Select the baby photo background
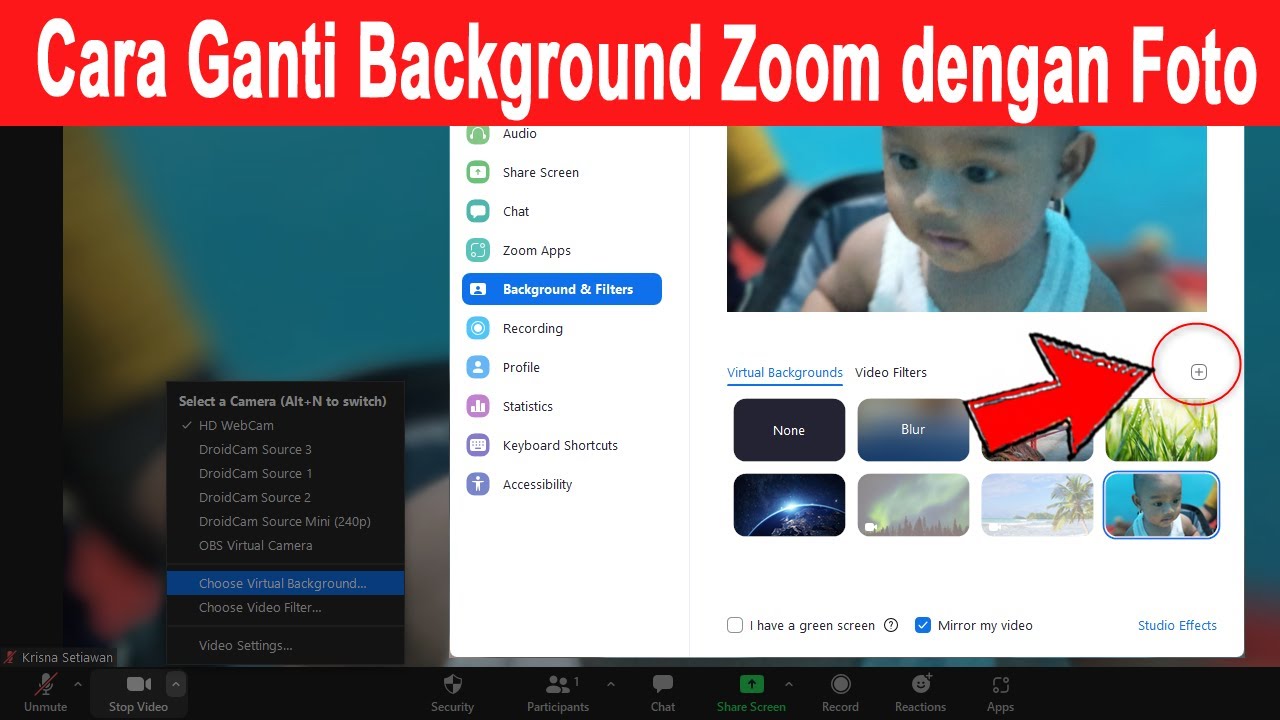This screenshot has height=720, width=1280. pos(1161,505)
